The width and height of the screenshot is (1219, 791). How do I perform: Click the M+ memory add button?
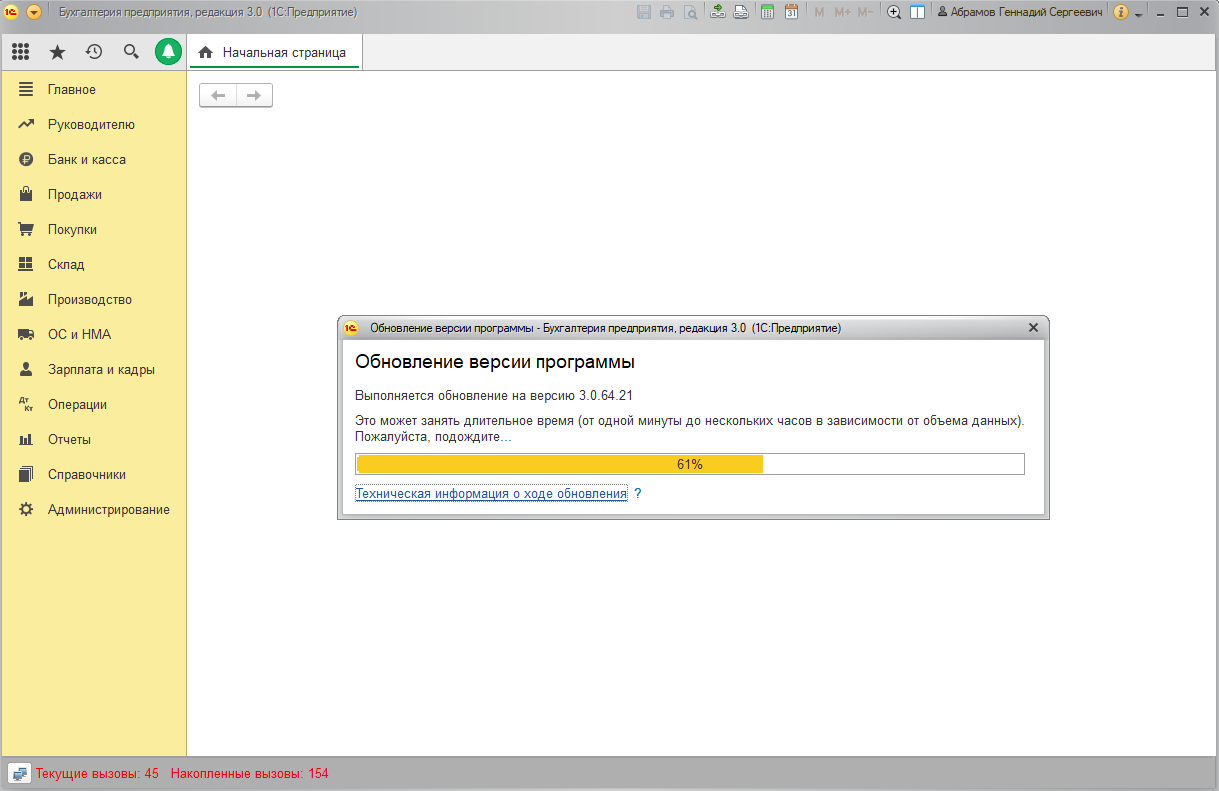[842, 12]
